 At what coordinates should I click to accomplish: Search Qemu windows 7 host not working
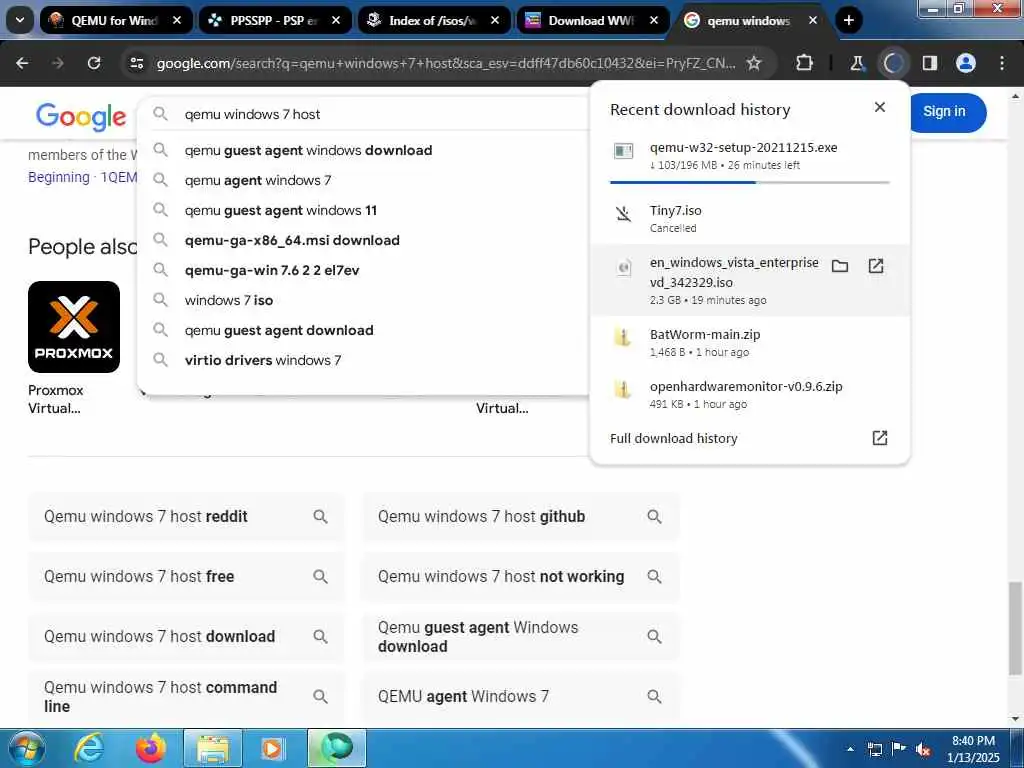coord(520,577)
